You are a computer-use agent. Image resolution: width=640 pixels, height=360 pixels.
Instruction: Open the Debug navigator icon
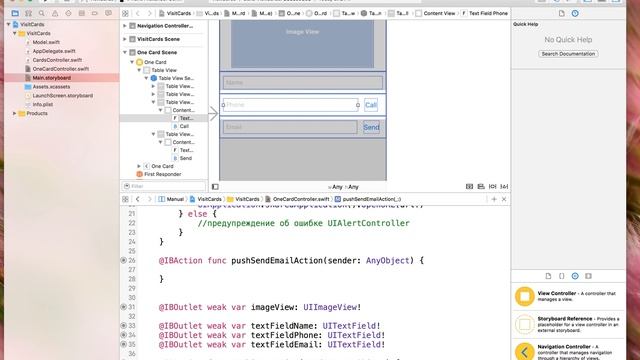[82, 13]
